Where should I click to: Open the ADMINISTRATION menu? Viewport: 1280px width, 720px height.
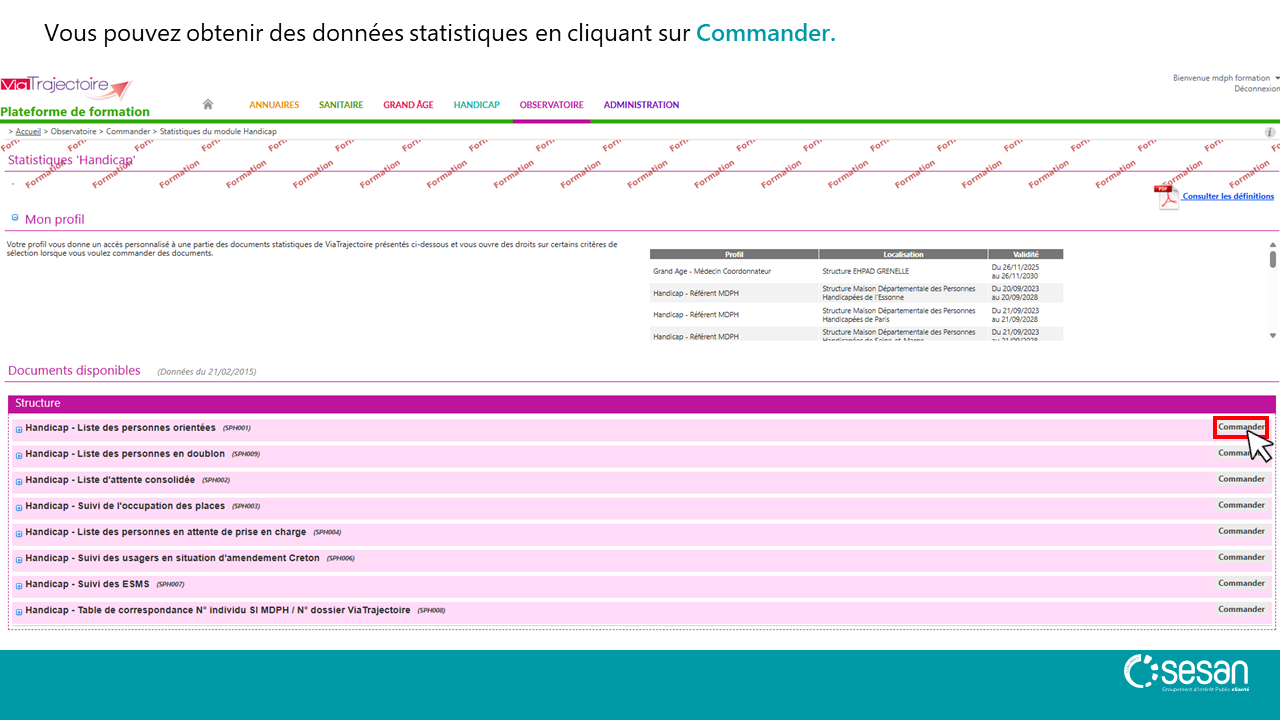(641, 105)
